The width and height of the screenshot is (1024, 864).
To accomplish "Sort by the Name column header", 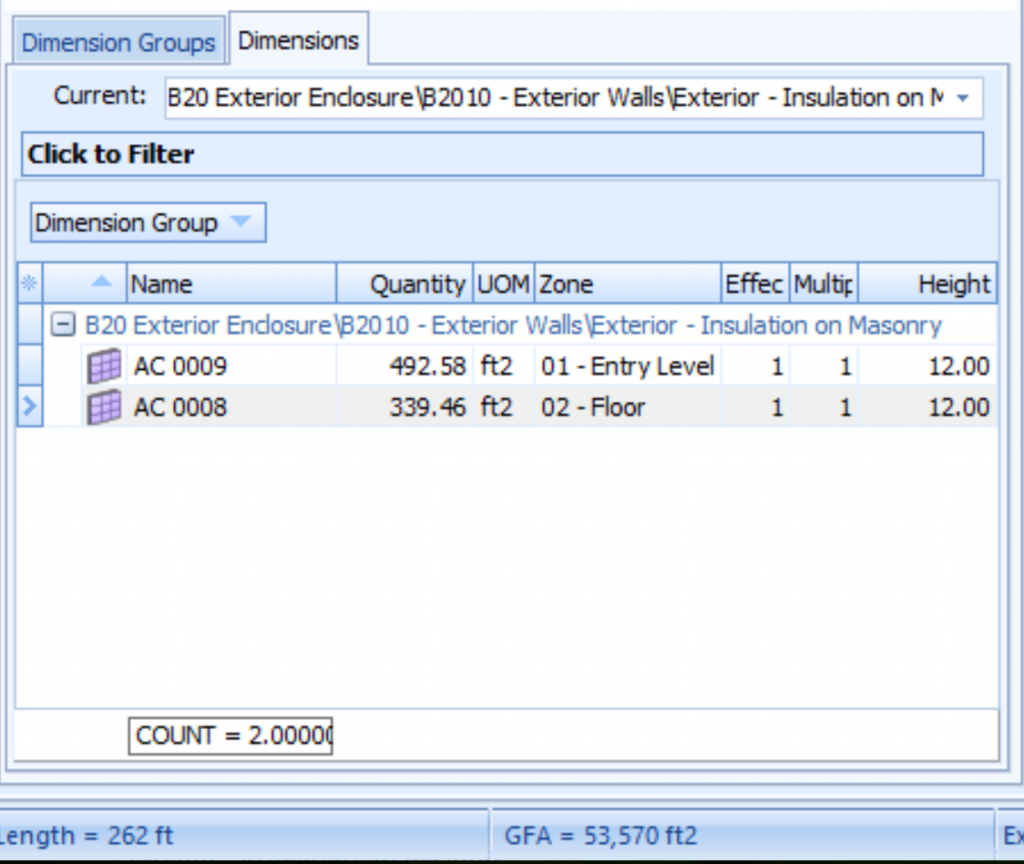I will [x=231, y=283].
